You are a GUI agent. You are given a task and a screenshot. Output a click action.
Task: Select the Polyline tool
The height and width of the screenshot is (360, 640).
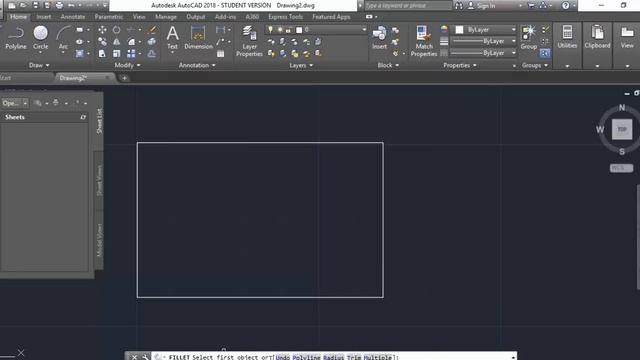click(16, 38)
